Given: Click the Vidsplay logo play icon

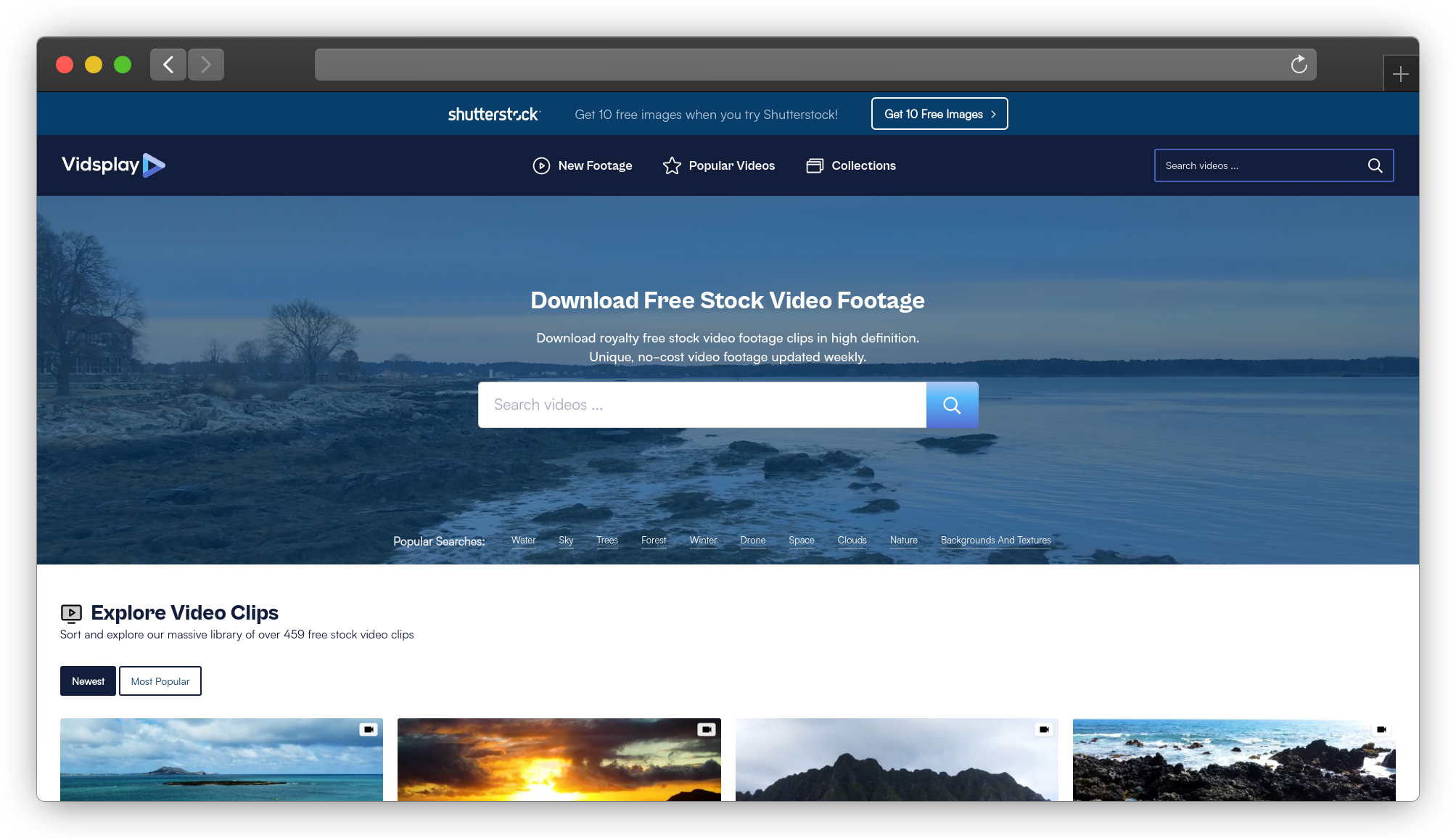Looking at the screenshot, I should coord(154,165).
